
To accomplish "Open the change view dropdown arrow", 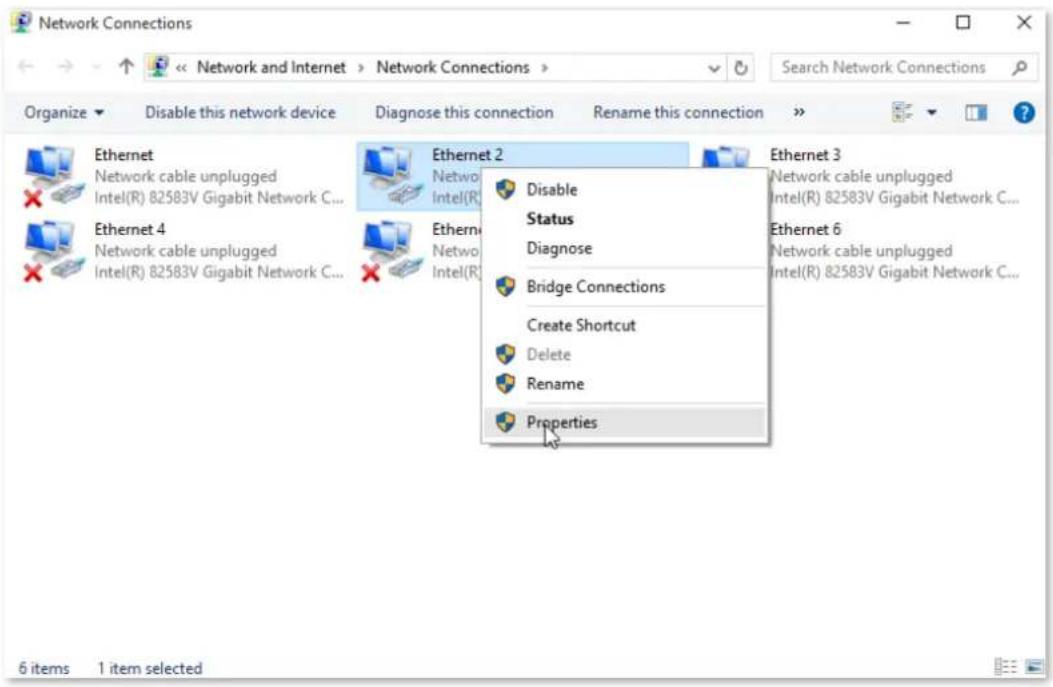I will [x=931, y=112].
